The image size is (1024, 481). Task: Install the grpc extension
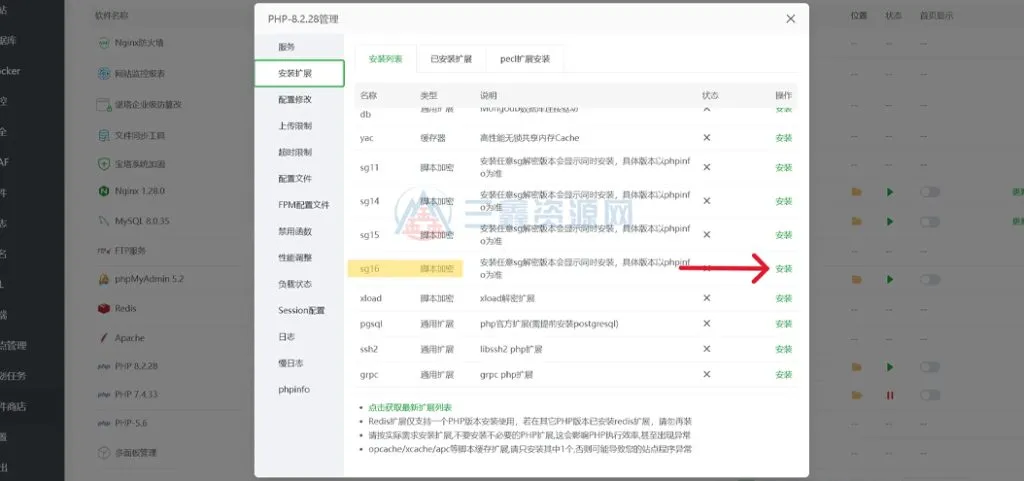783,375
